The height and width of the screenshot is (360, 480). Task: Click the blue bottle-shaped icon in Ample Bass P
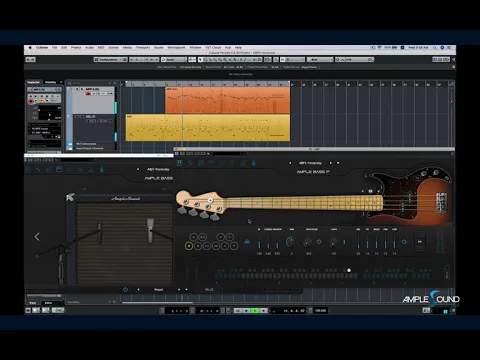[x=254, y=163]
